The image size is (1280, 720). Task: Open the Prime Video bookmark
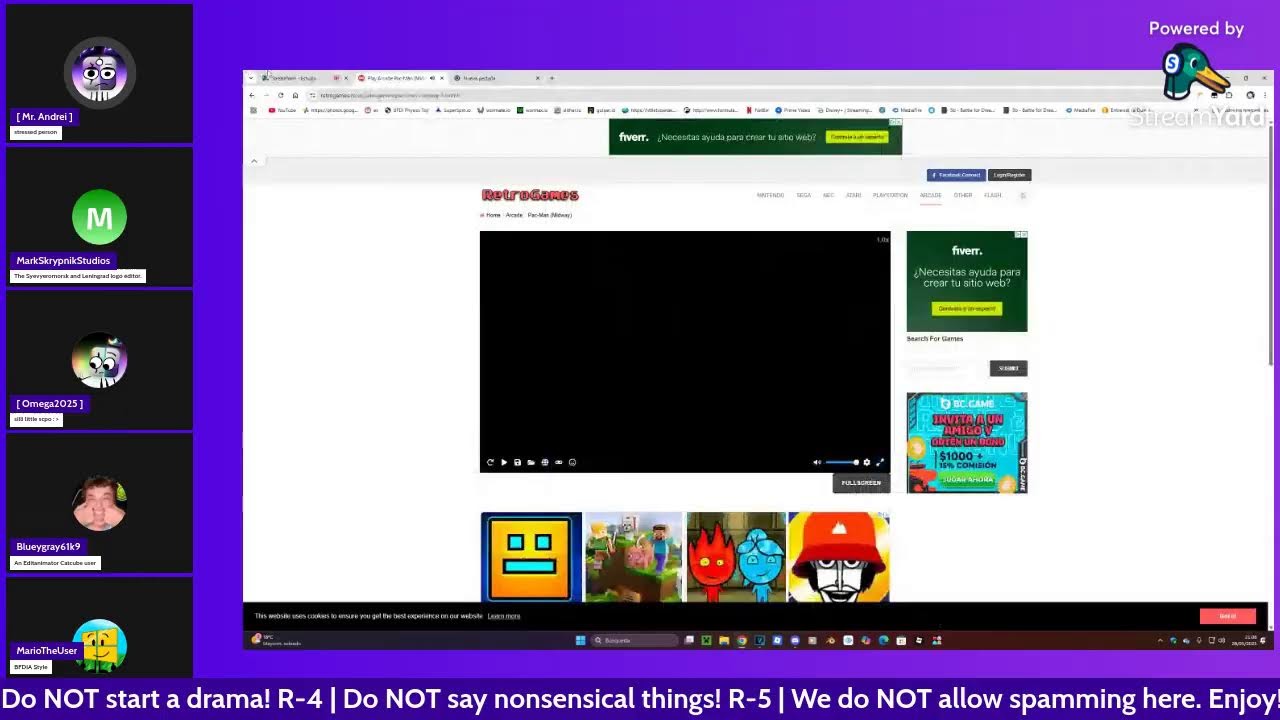(x=793, y=110)
